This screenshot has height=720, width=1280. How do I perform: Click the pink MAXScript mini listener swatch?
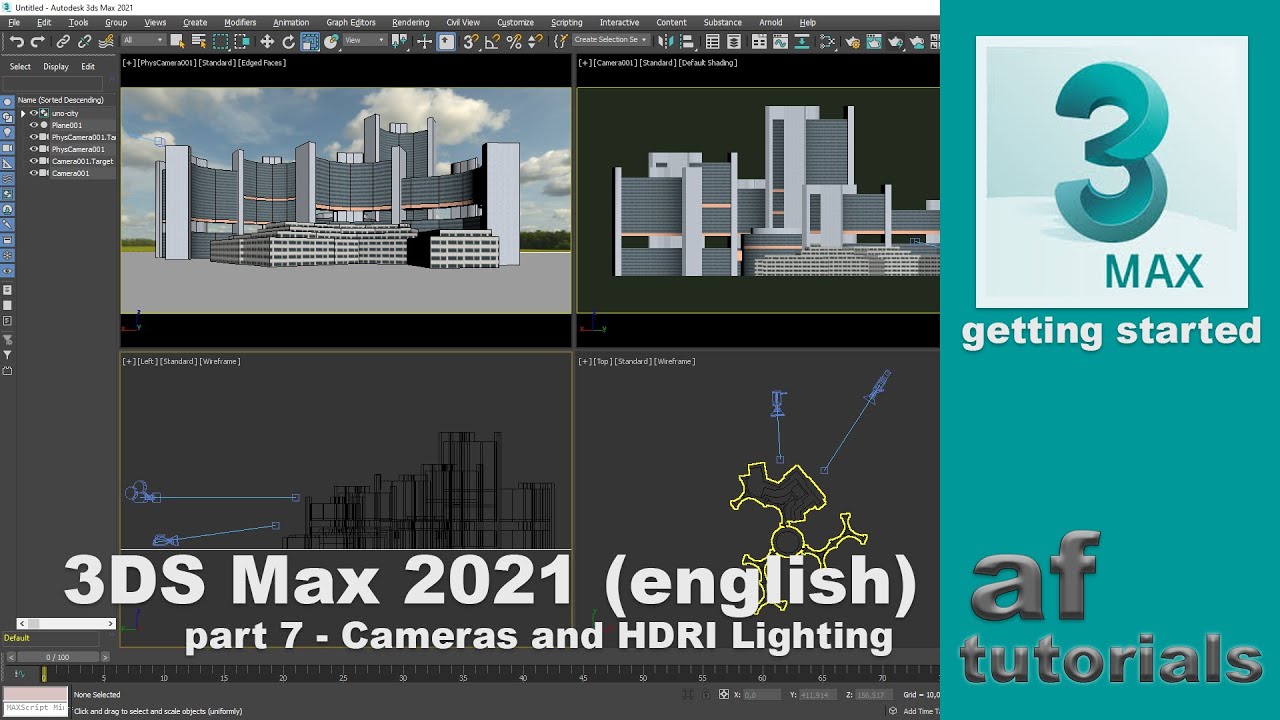tap(35, 693)
